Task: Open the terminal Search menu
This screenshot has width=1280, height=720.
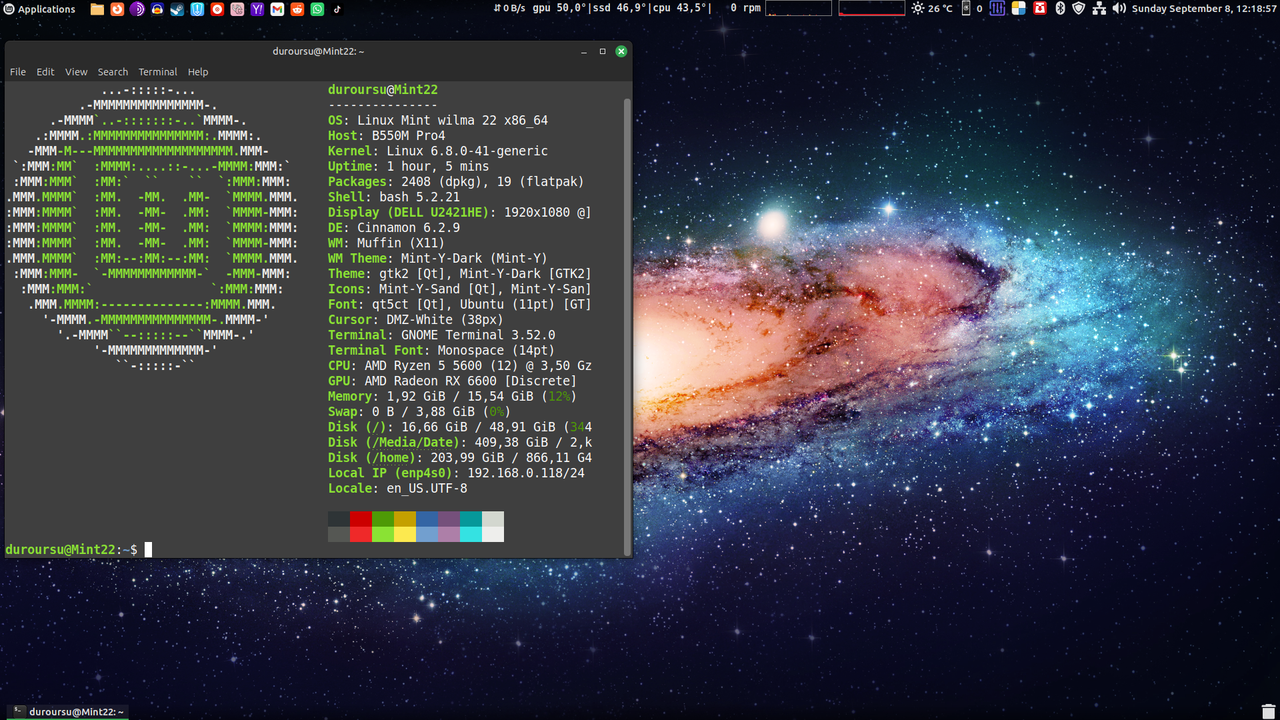Action: [x=113, y=72]
